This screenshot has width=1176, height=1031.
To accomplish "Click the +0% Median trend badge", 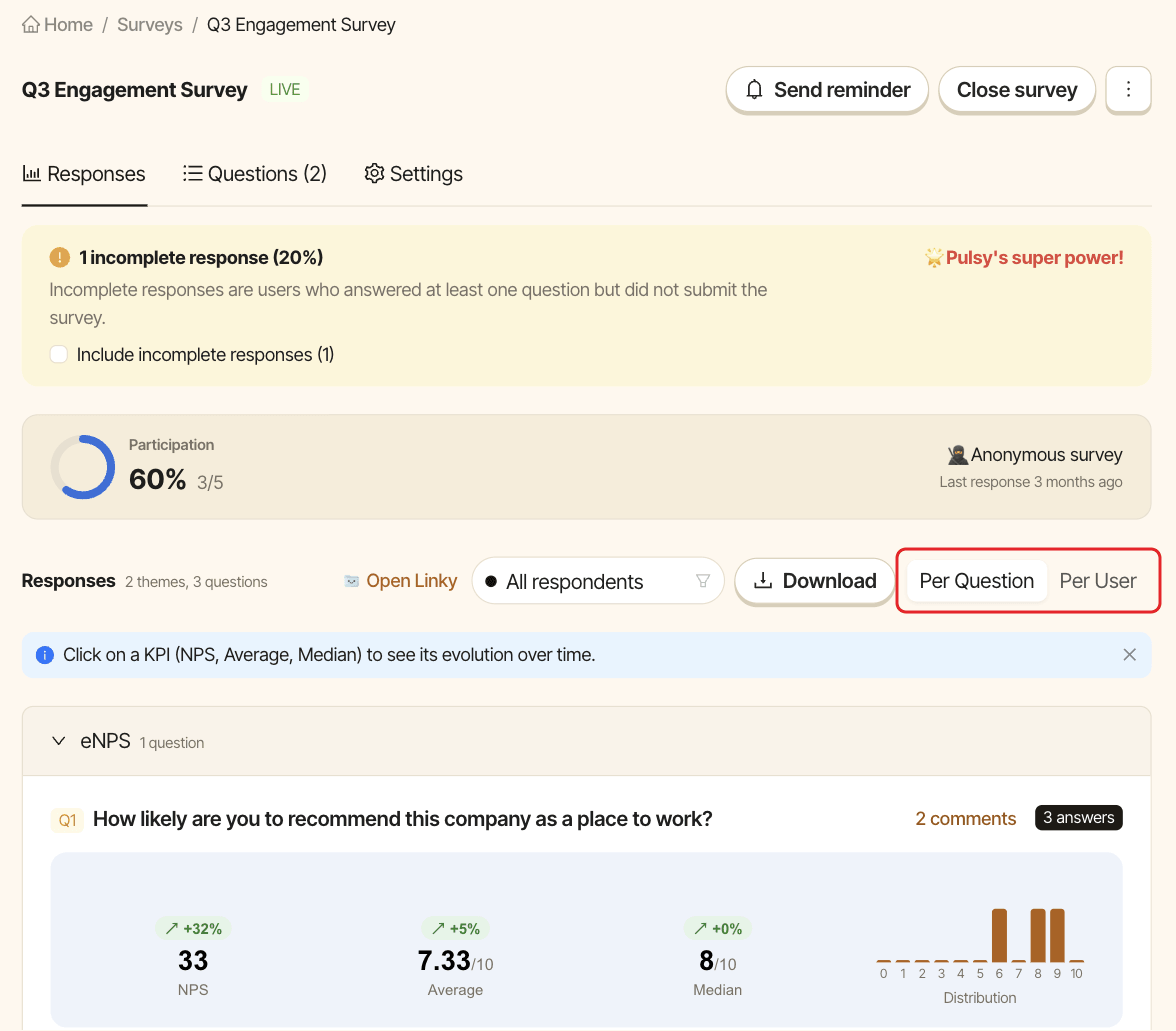I will point(718,929).
